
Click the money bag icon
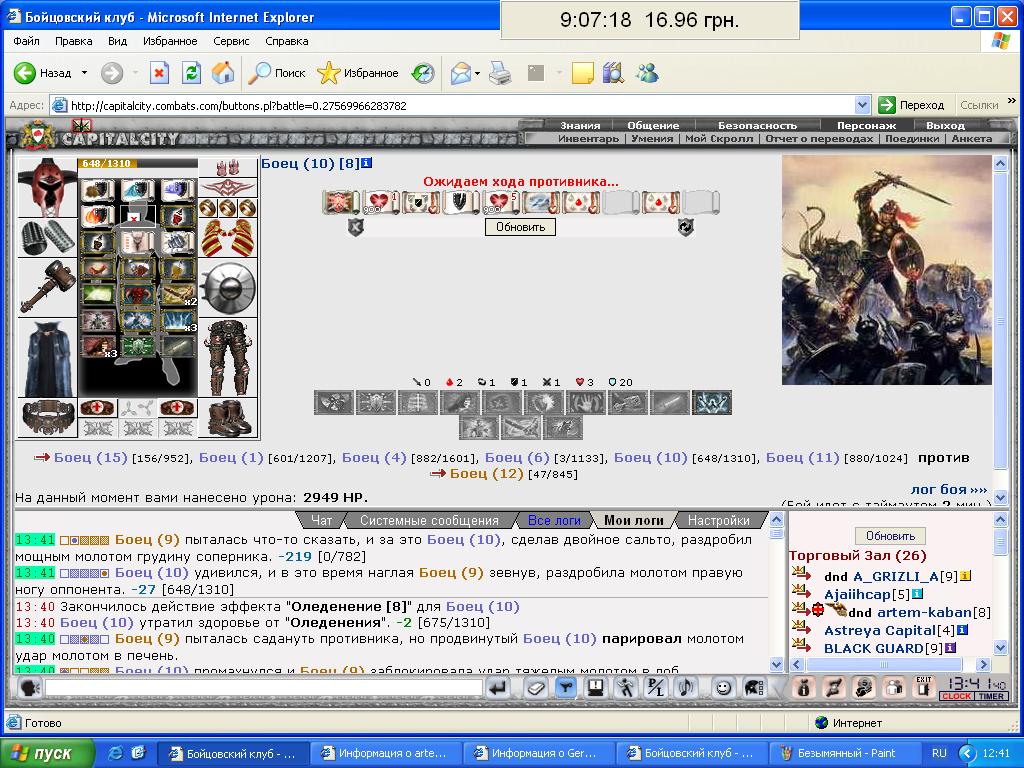[x=804, y=688]
